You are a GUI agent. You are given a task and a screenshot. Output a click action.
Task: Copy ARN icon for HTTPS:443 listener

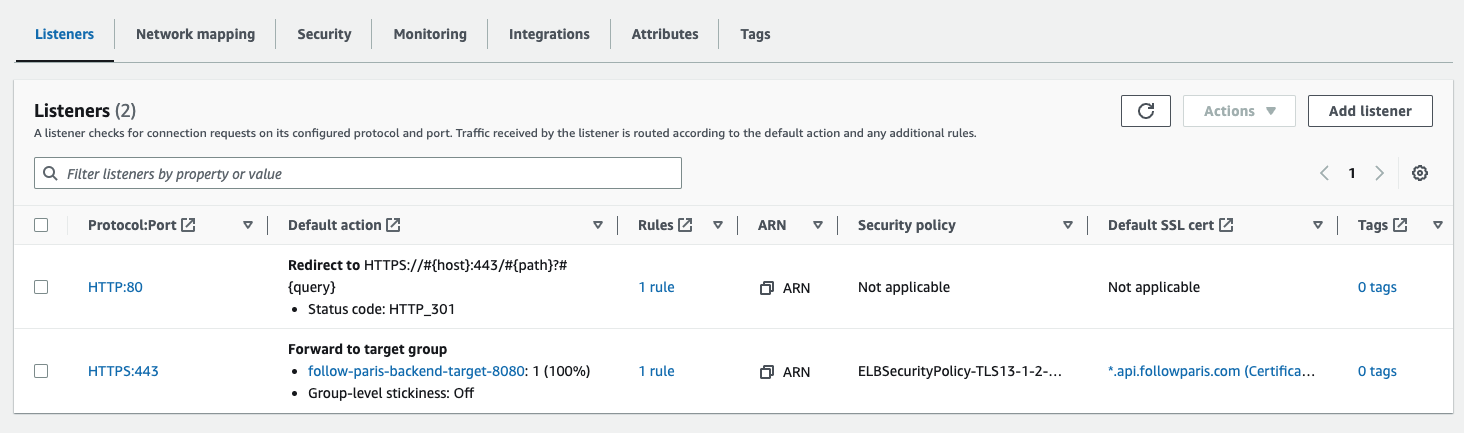(767, 372)
